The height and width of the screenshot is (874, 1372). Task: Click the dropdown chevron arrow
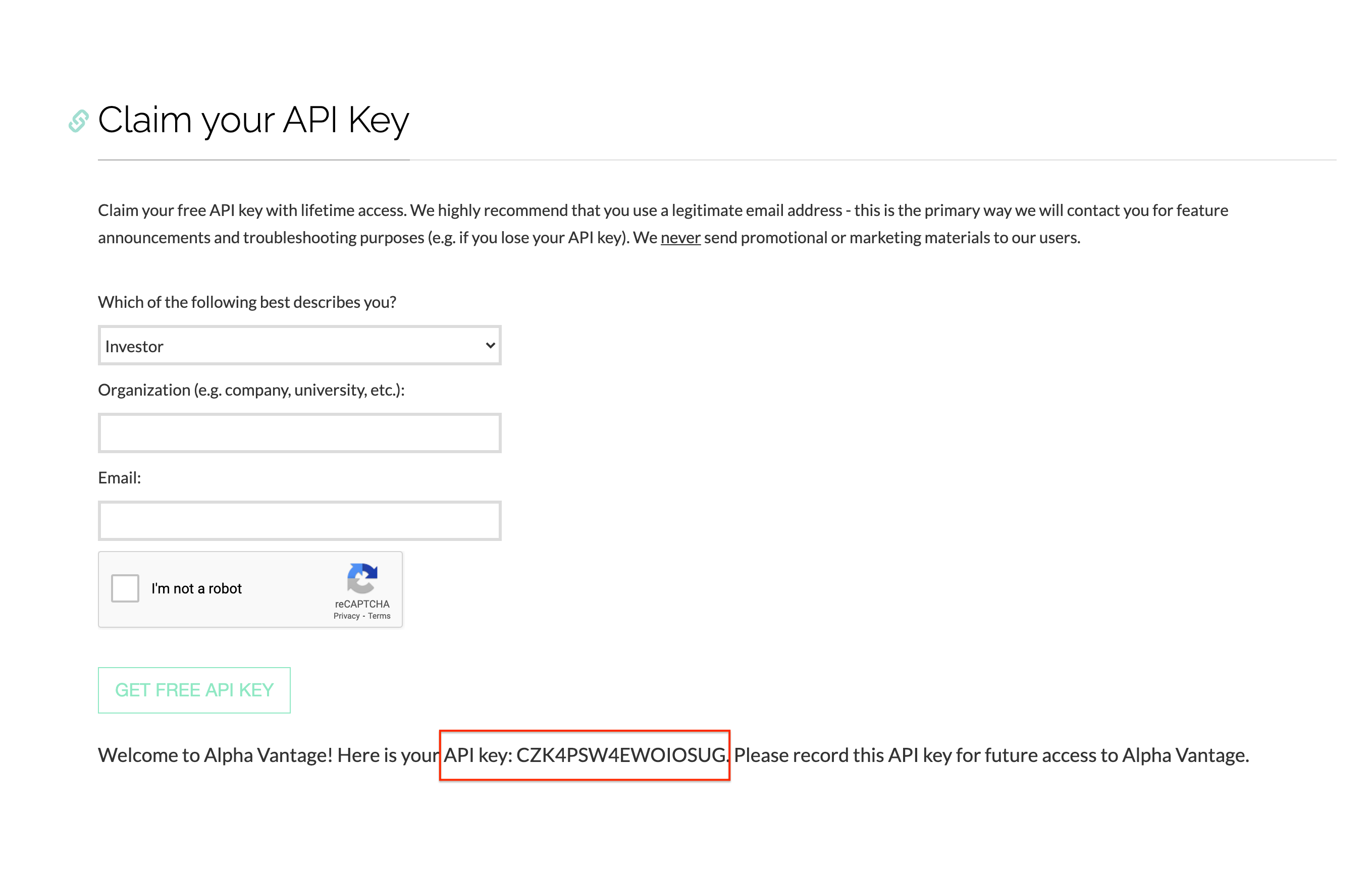click(x=490, y=346)
